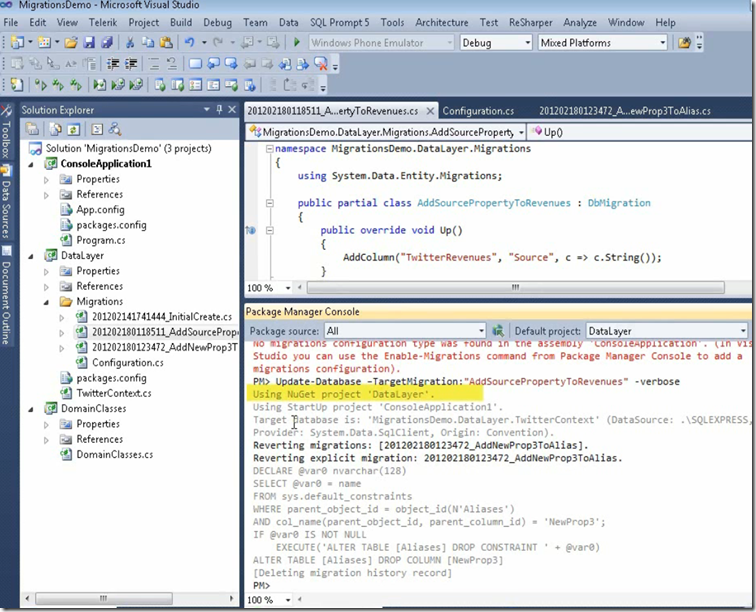The width and height of the screenshot is (756, 612).
Task: Pin the Solution Explorer panel
Action: tap(219, 109)
